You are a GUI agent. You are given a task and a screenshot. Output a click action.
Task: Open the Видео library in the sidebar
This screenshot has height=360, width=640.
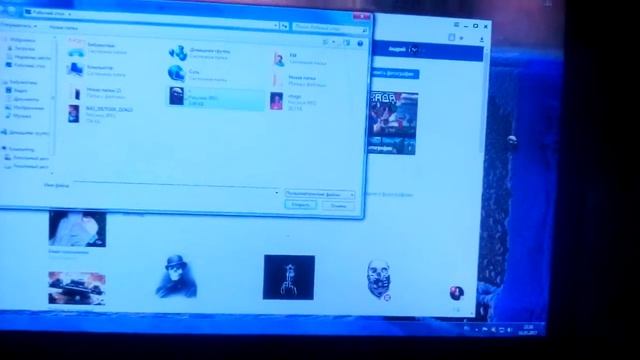17,91
